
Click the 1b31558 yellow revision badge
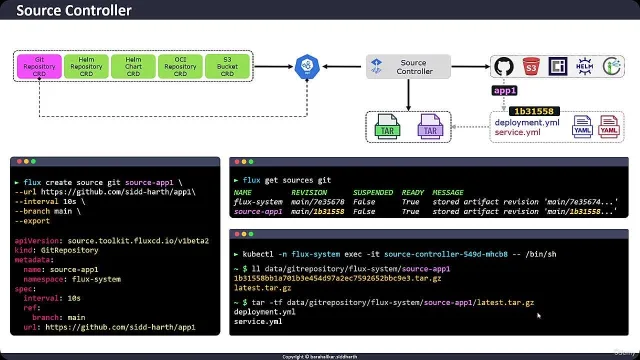[x=534, y=111]
